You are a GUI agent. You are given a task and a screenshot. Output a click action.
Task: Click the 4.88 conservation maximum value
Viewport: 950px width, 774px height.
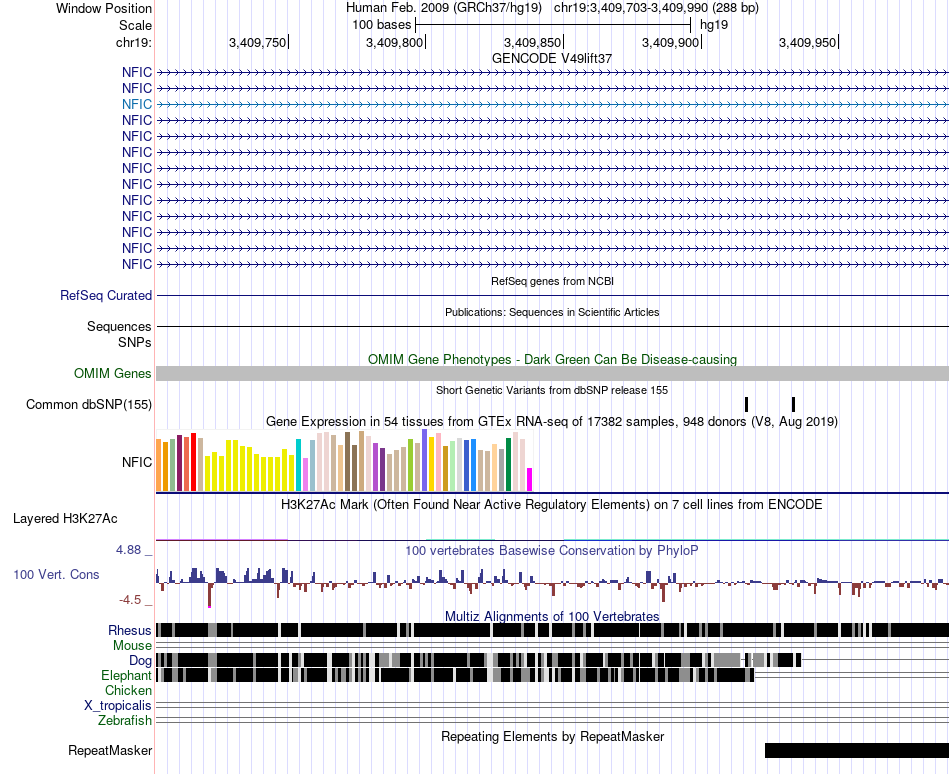coord(128,550)
